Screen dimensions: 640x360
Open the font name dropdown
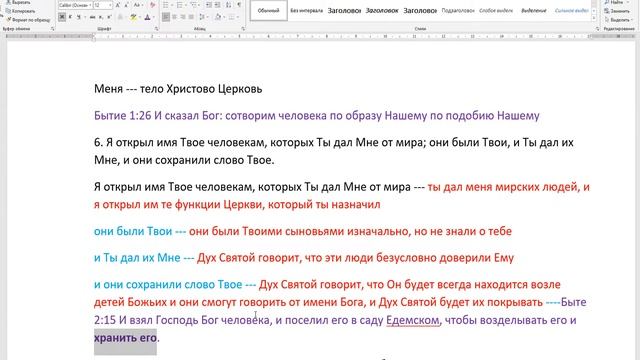pyautogui.click(x=90, y=5)
